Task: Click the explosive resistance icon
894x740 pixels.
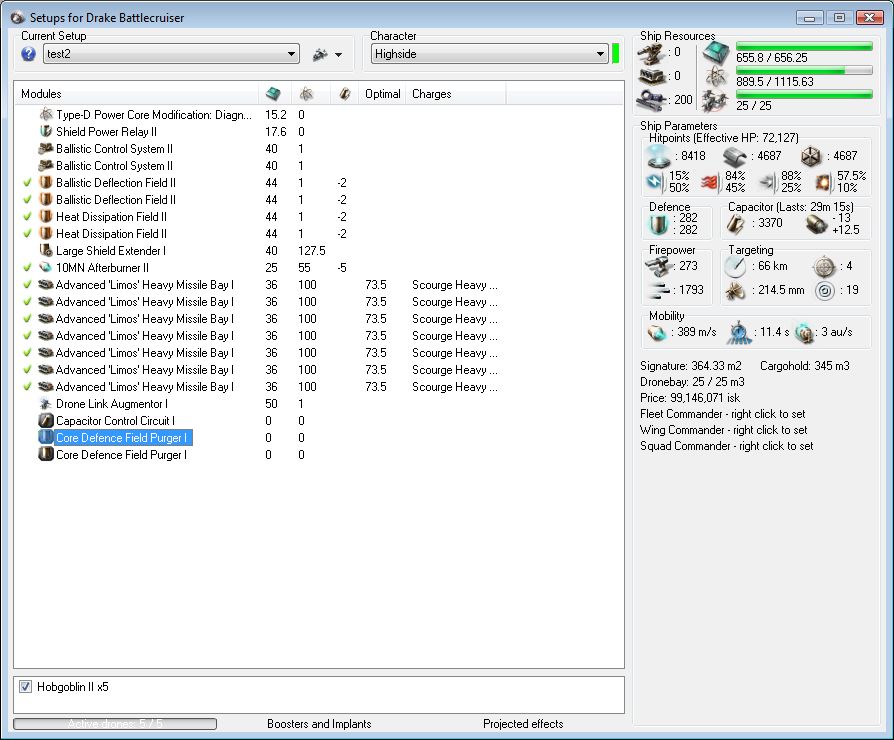Action: point(822,182)
